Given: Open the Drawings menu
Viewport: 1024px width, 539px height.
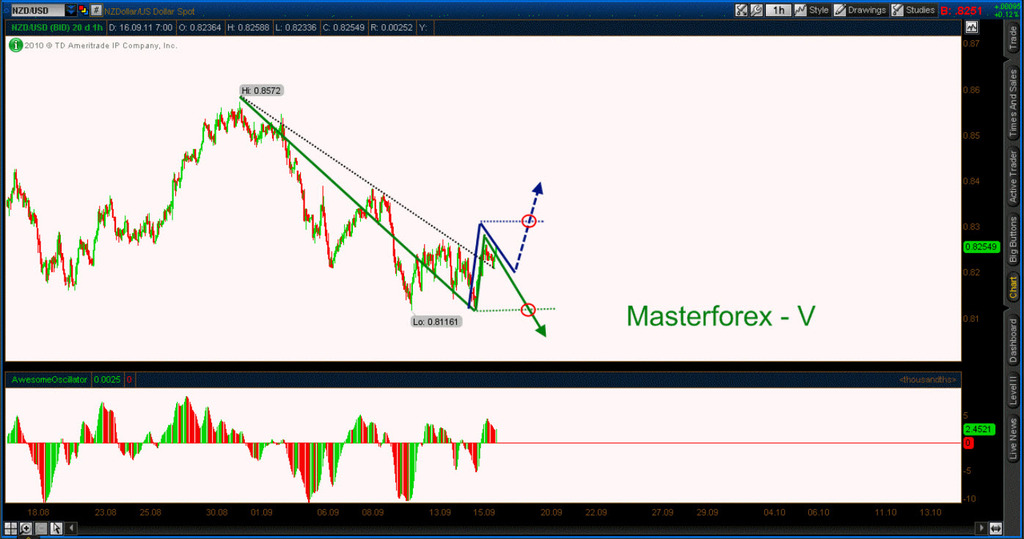Looking at the screenshot, I should point(867,10).
